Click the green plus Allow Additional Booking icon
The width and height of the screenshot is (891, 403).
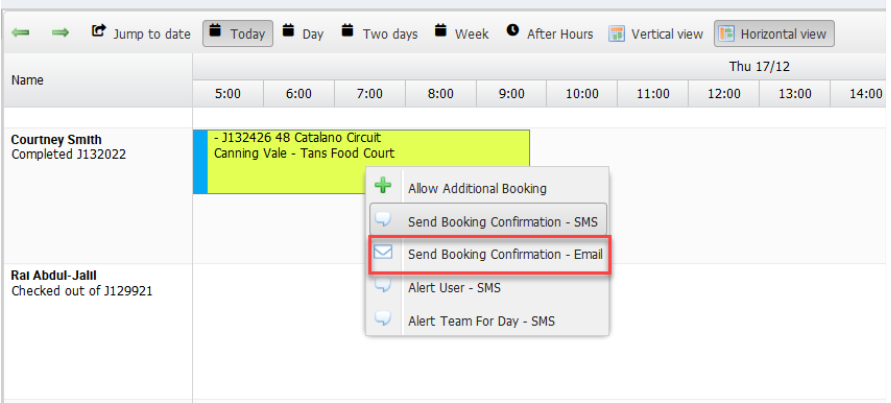pyautogui.click(x=382, y=187)
